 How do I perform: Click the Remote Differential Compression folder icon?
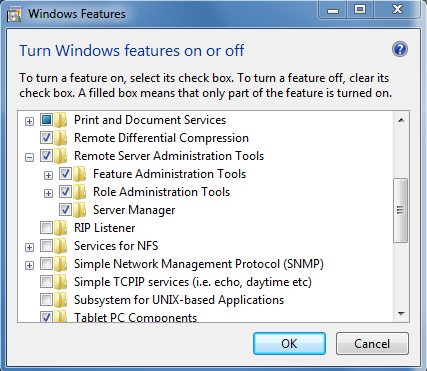(61, 138)
